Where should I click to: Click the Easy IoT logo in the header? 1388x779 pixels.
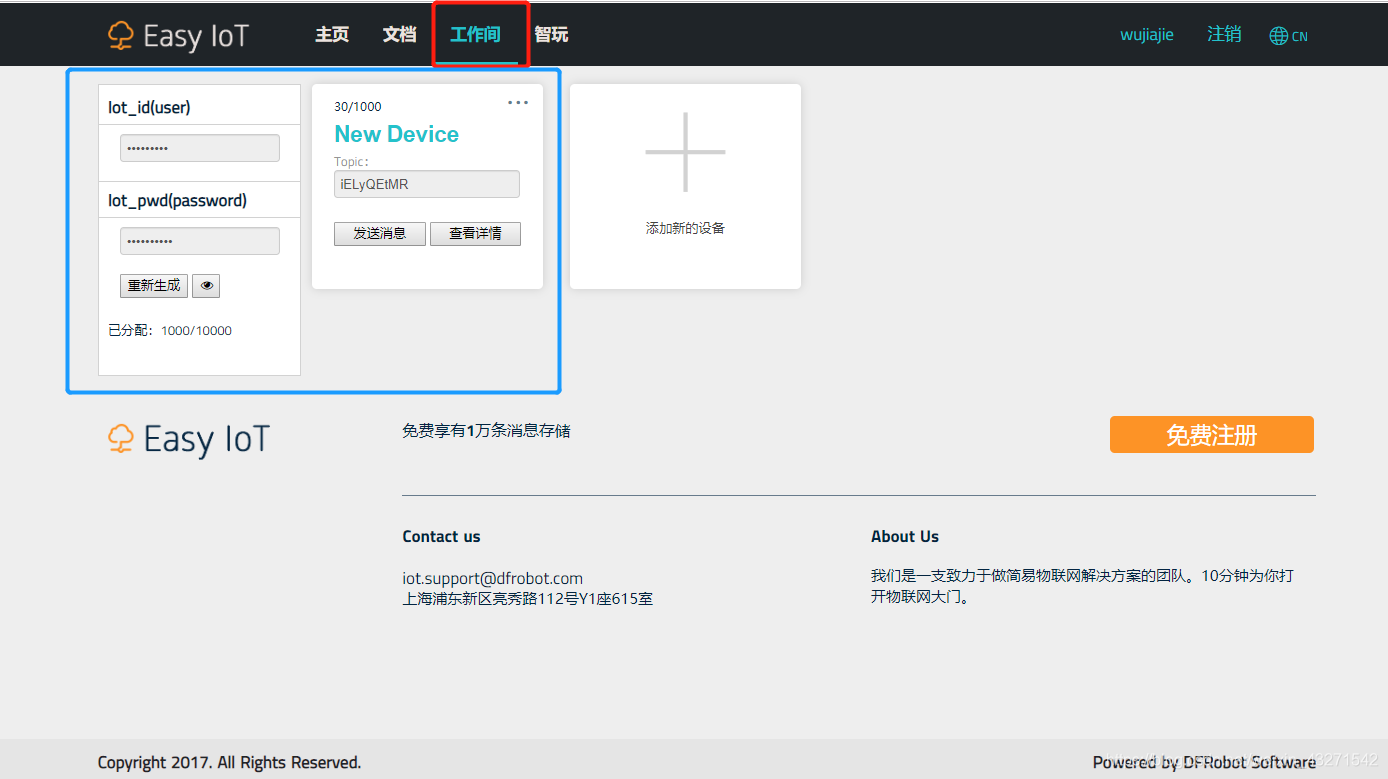click(x=178, y=36)
